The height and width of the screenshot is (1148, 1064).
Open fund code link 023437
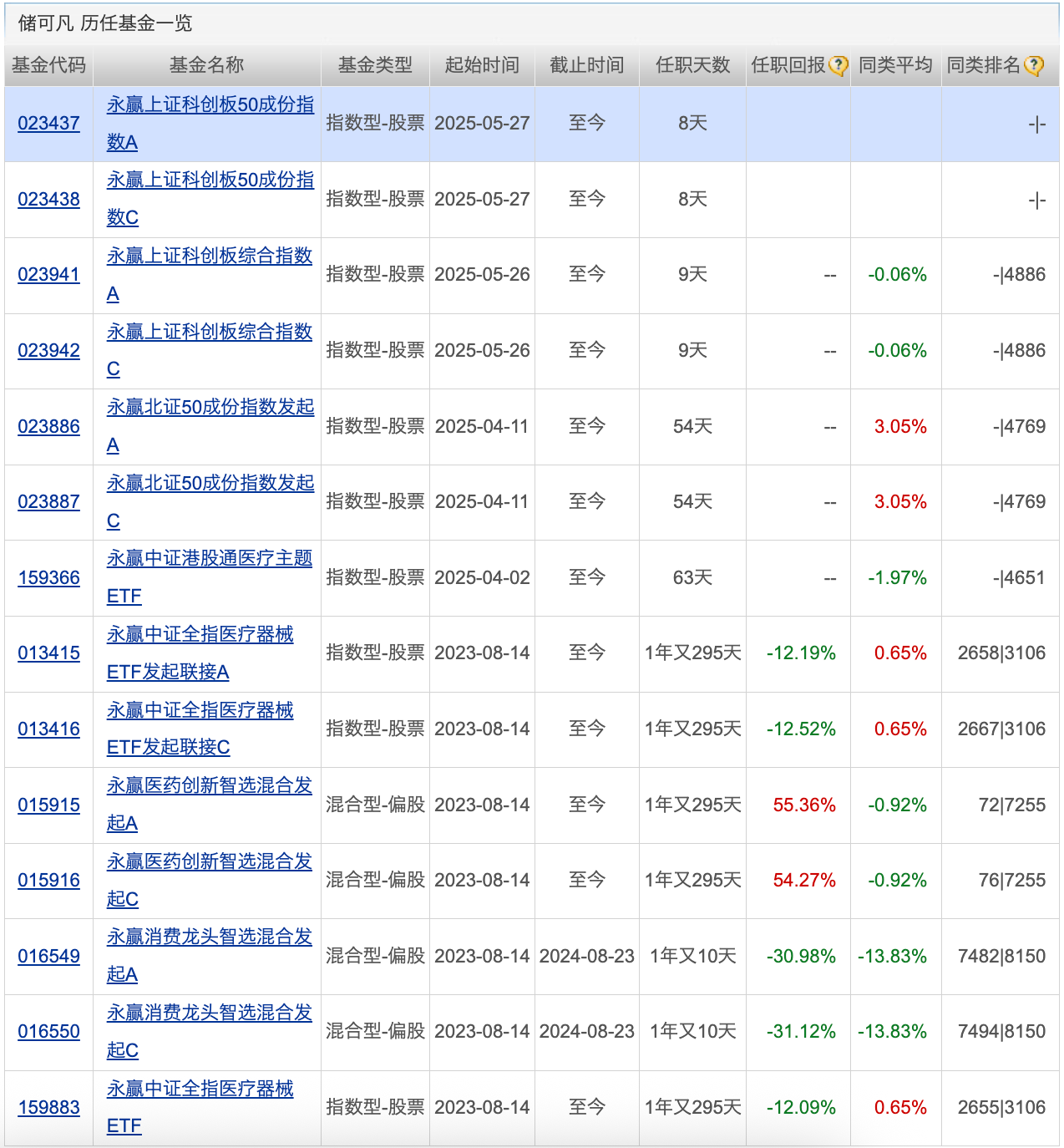pos(49,124)
